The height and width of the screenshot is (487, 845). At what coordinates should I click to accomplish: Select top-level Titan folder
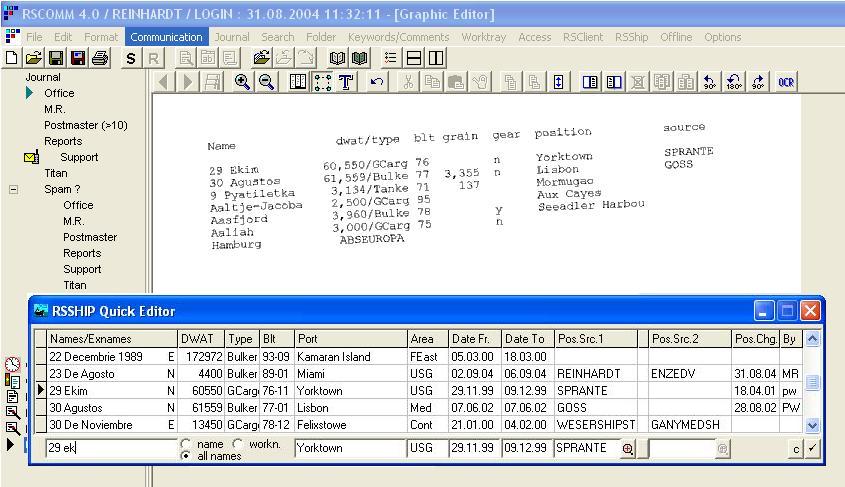(x=56, y=173)
